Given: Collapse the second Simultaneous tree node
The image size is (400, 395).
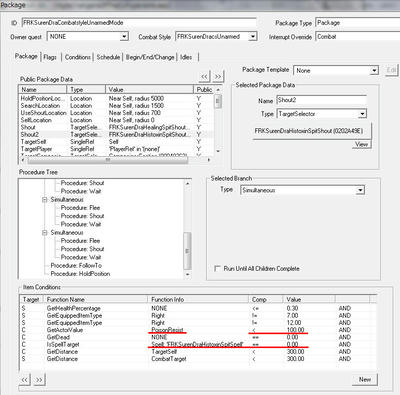Looking at the screenshot, I should coord(44,233).
